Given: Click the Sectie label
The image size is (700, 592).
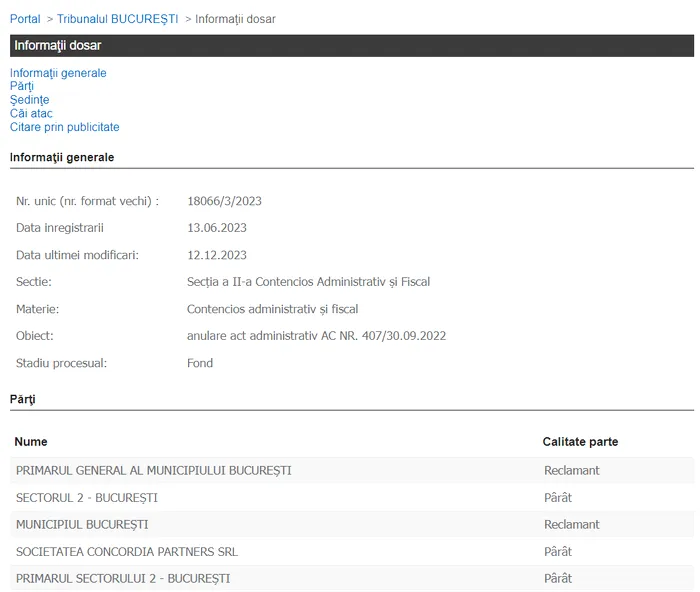Looking at the screenshot, I should (34, 282).
